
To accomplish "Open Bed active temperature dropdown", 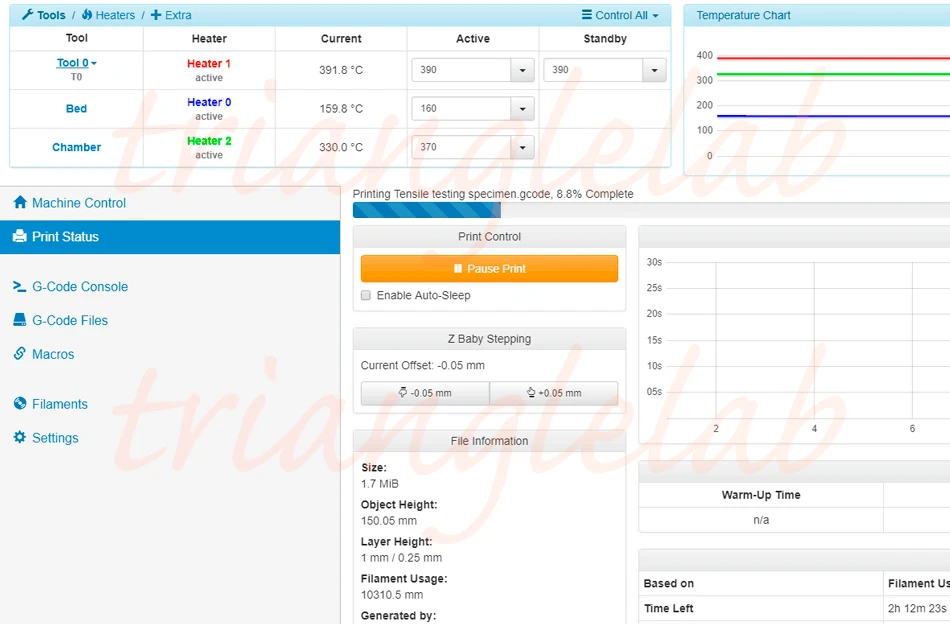I will pyautogui.click(x=522, y=109).
